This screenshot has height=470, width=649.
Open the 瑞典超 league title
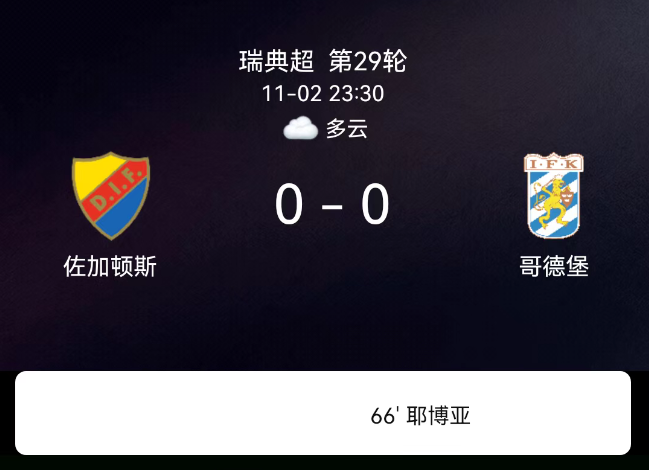click(276, 61)
